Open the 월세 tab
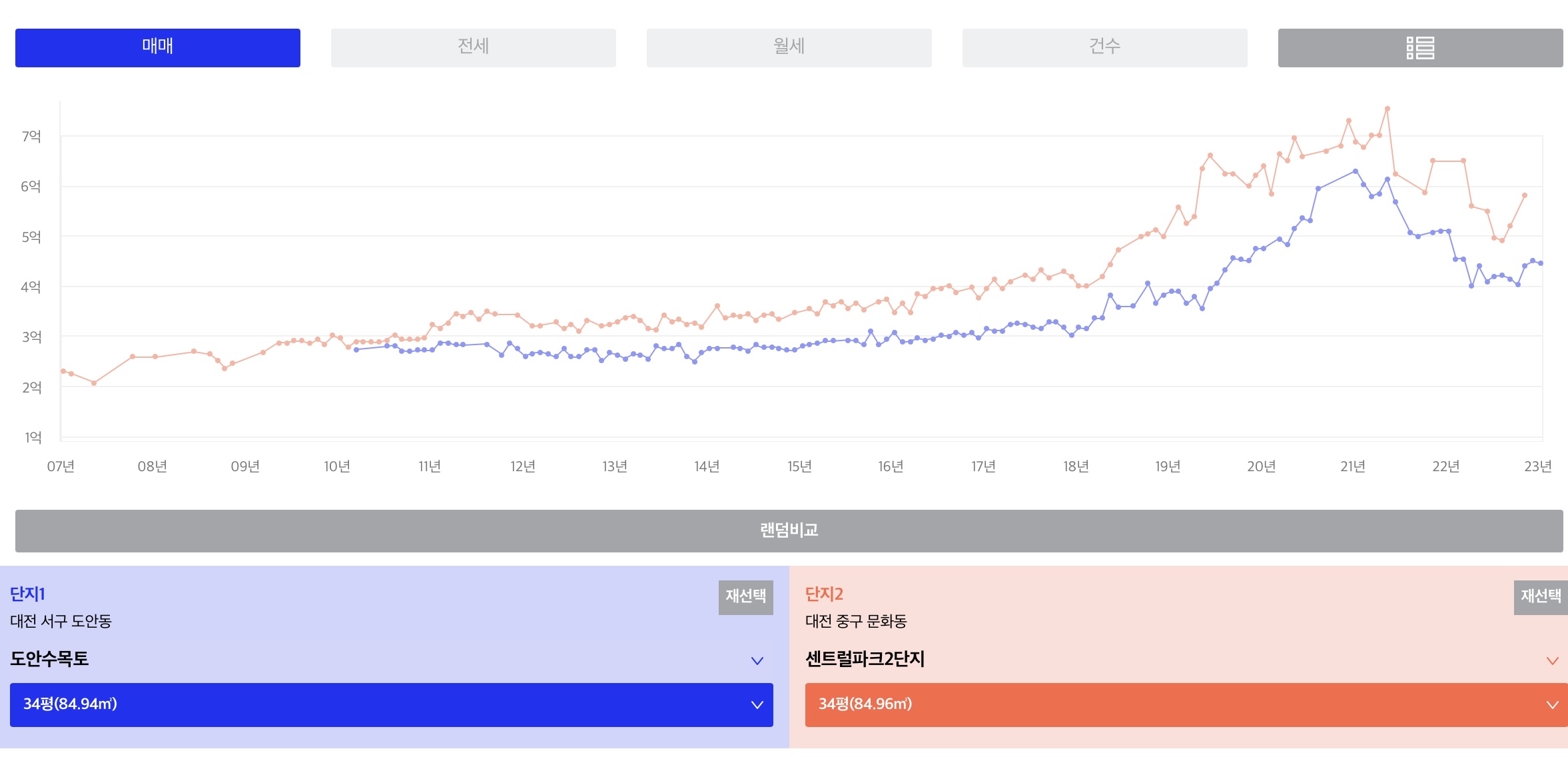 point(789,48)
